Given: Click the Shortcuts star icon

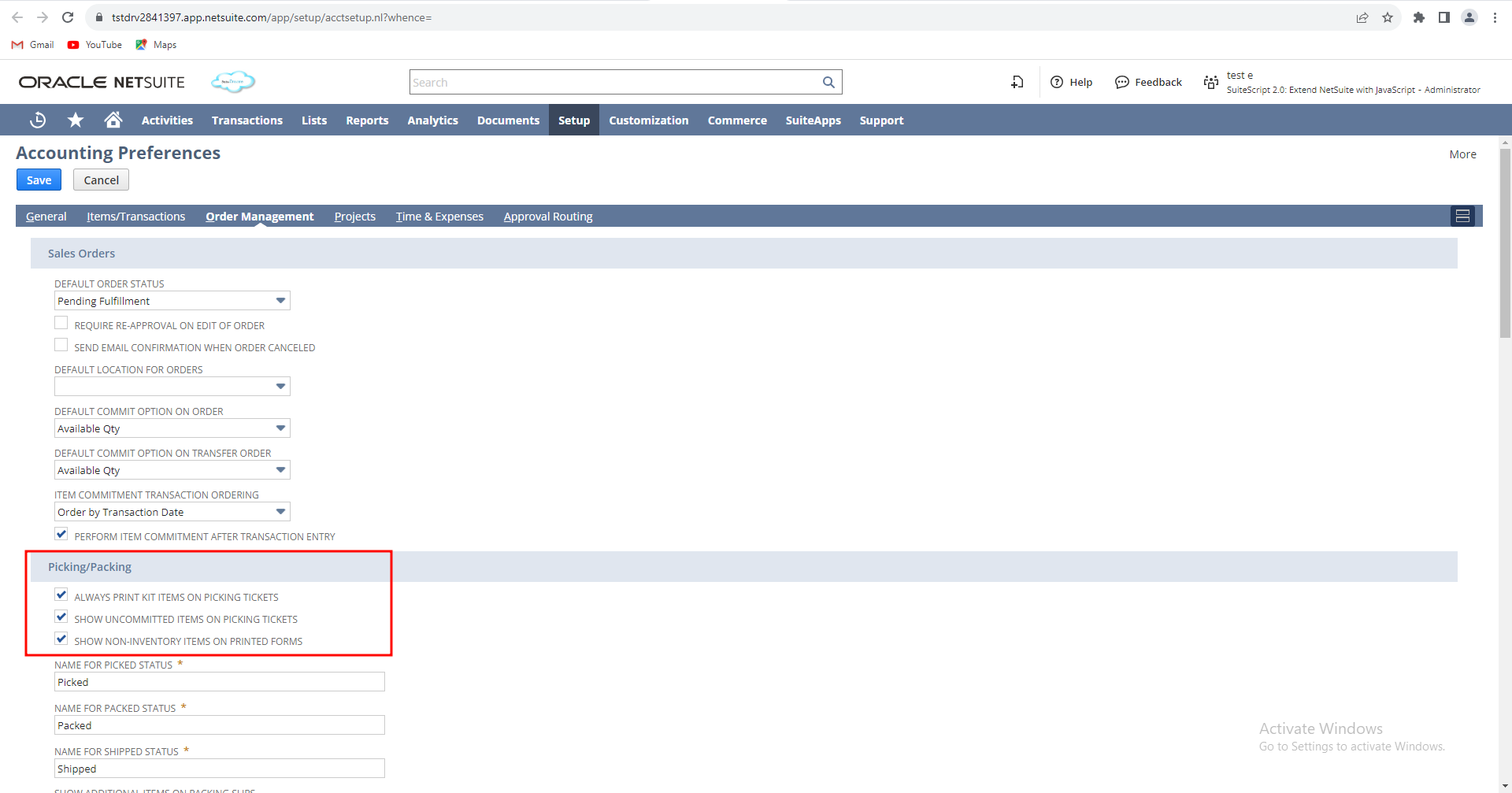Looking at the screenshot, I should point(76,120).
